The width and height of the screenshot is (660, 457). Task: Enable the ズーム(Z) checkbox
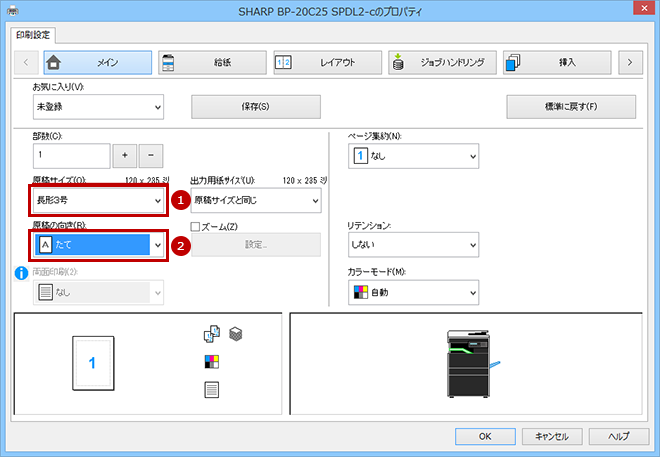[x=195, y=227]
